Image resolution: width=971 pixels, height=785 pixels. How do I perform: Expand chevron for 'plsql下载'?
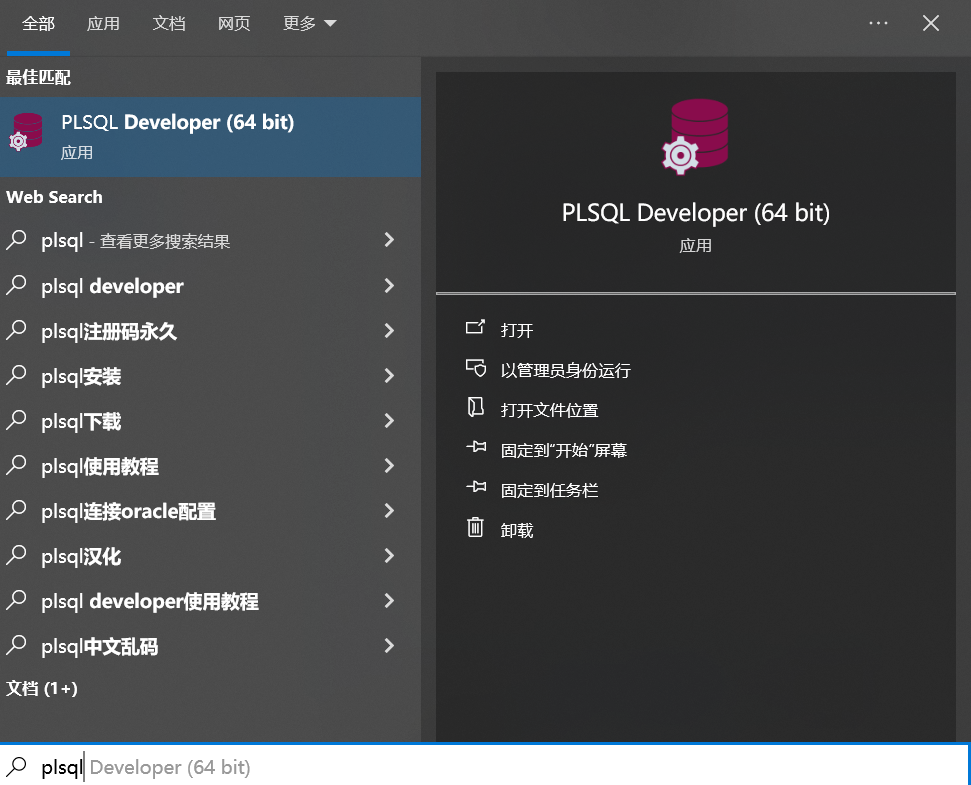click(389, 421)
